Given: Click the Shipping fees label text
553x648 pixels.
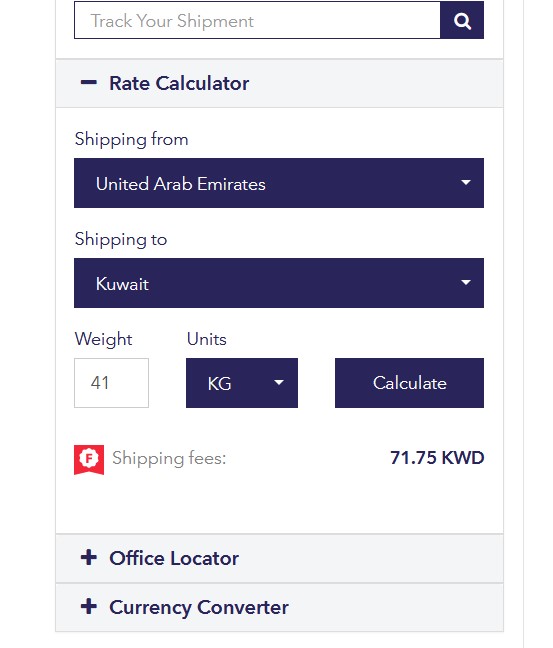Looking at the screenshot, I should coord(169,459).
